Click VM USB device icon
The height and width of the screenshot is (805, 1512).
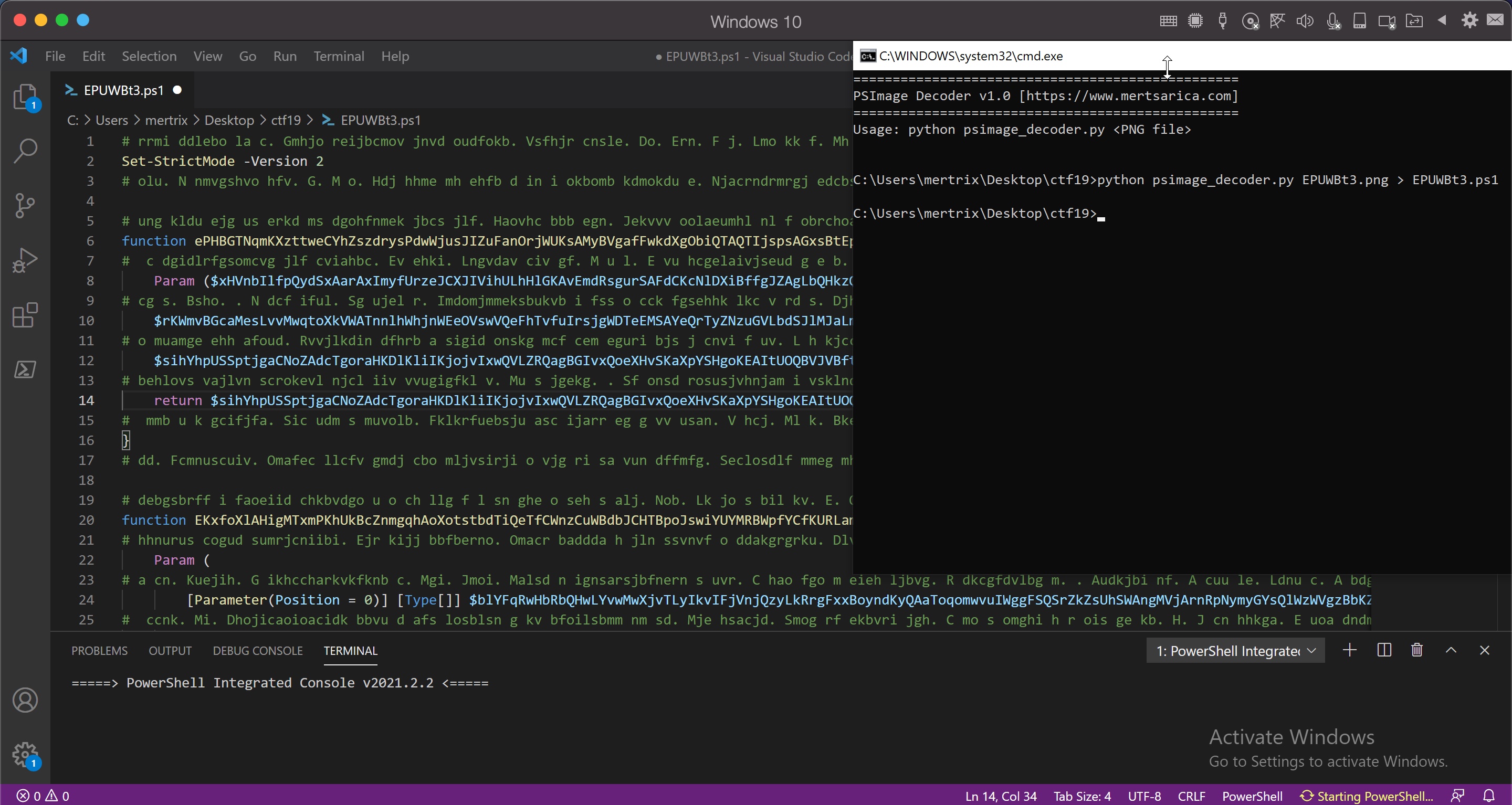1223,21
